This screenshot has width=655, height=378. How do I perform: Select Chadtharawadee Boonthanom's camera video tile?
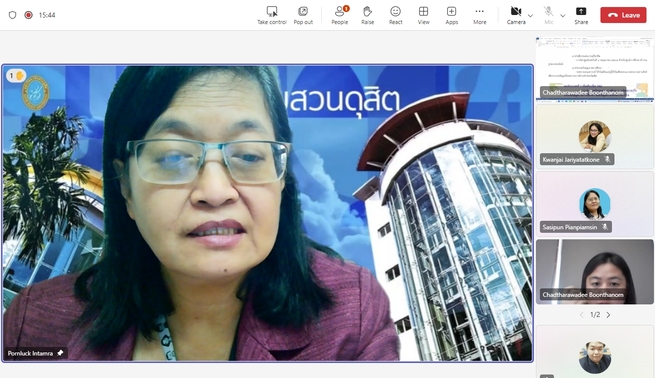coord(594,271)
